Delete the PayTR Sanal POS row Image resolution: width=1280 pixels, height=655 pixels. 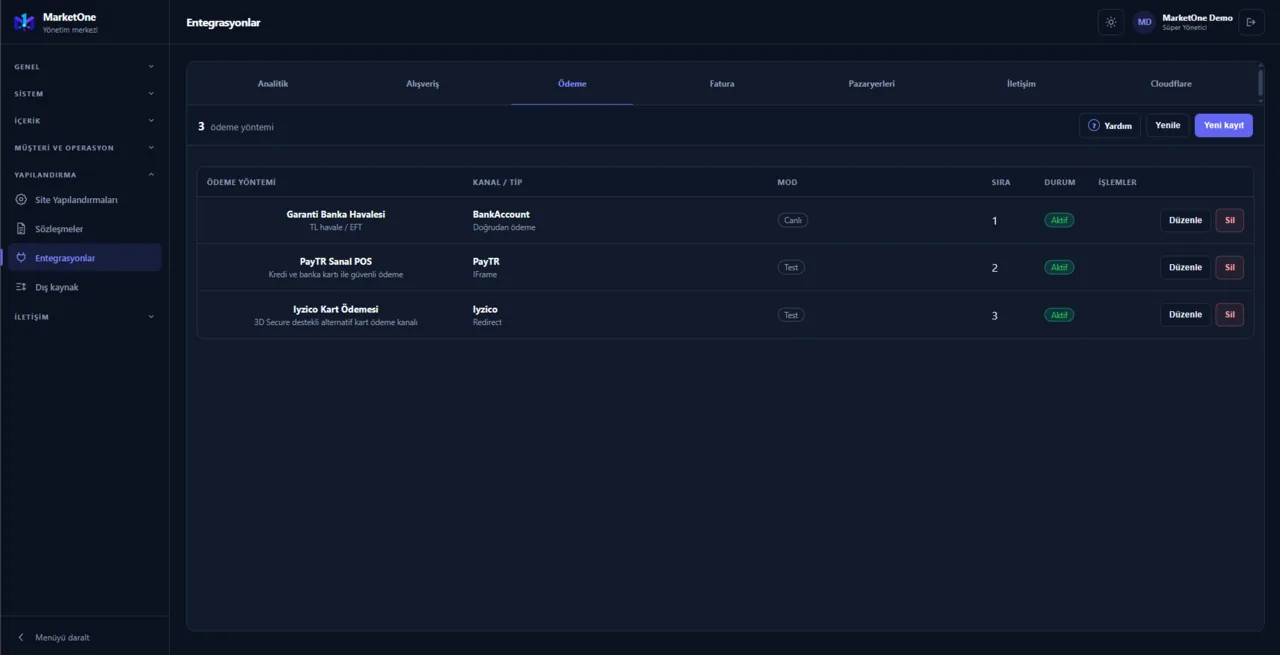click(1230, 267)
